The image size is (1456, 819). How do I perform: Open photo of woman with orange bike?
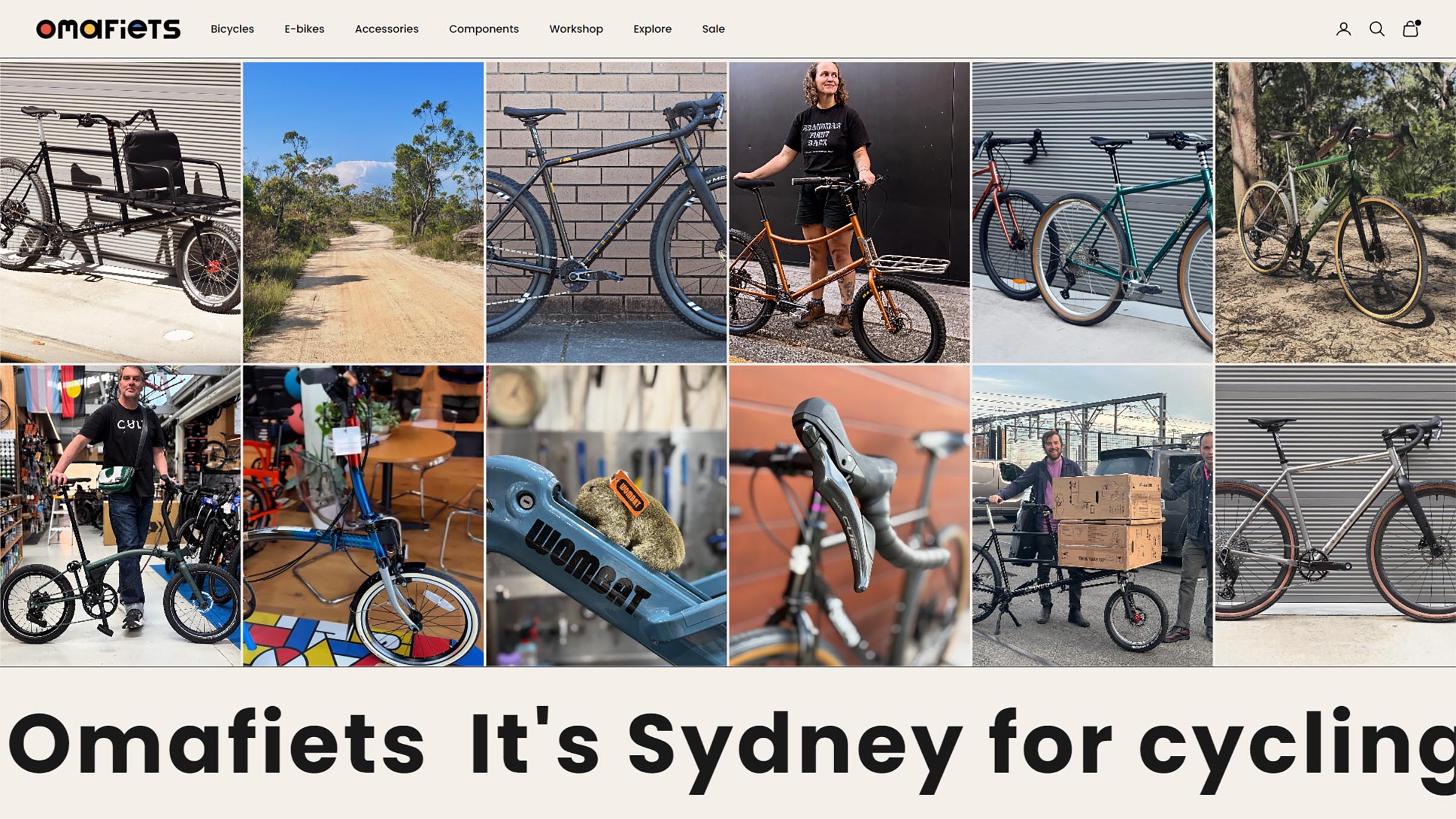(849, 212)
